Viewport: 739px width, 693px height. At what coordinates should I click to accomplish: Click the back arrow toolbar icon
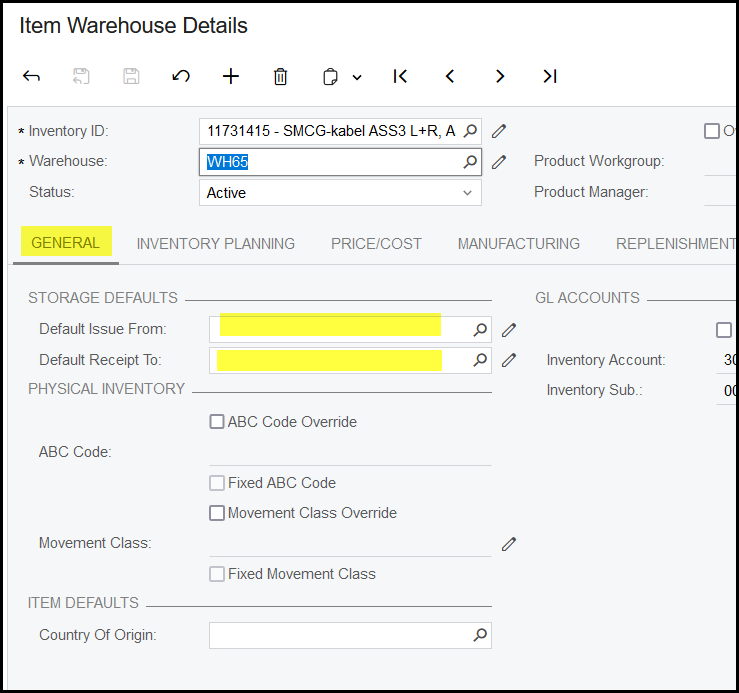pos(31,76)
